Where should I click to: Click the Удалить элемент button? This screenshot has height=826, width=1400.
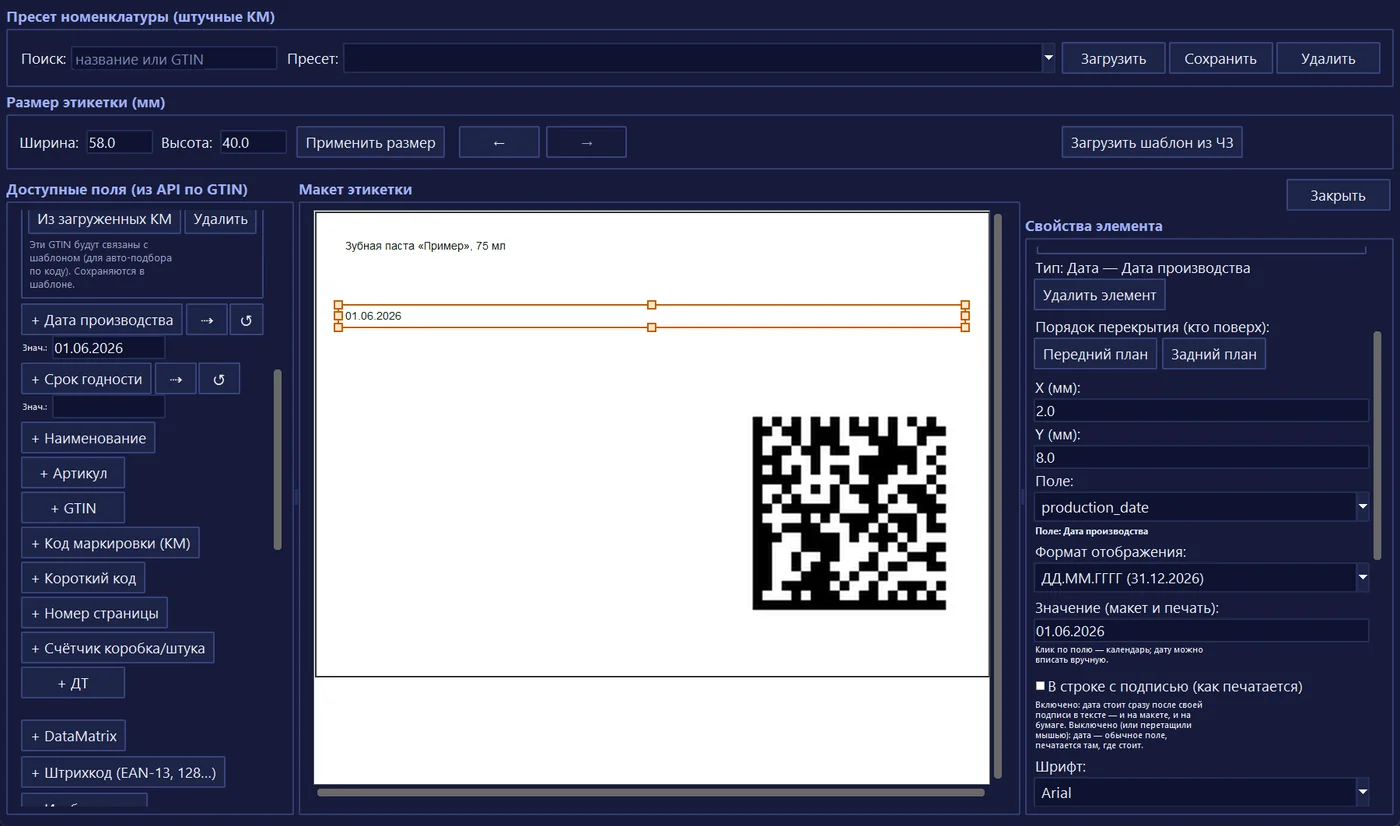click(x=1099, y=295)
